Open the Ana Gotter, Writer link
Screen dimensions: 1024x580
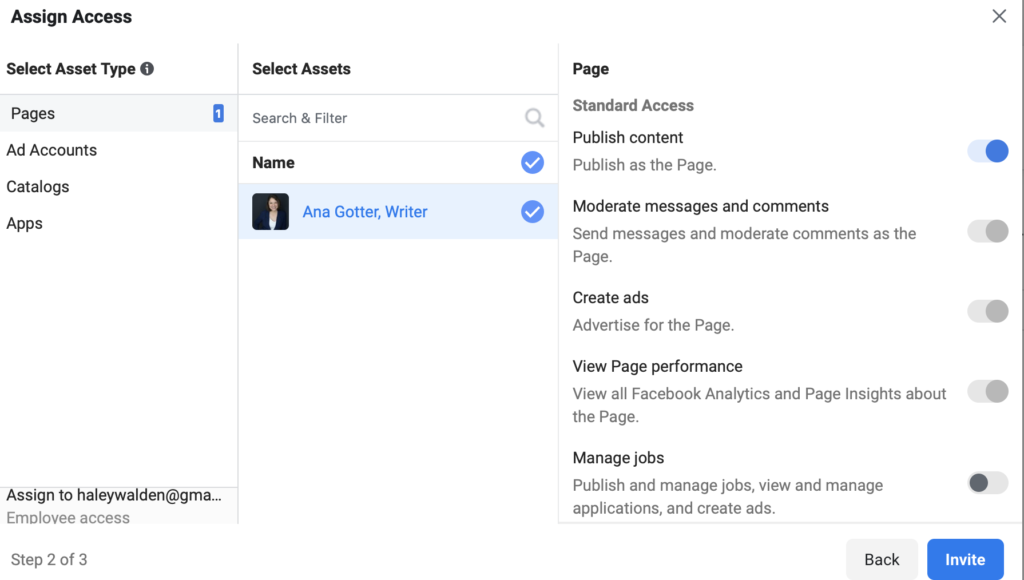coord(365,212)
